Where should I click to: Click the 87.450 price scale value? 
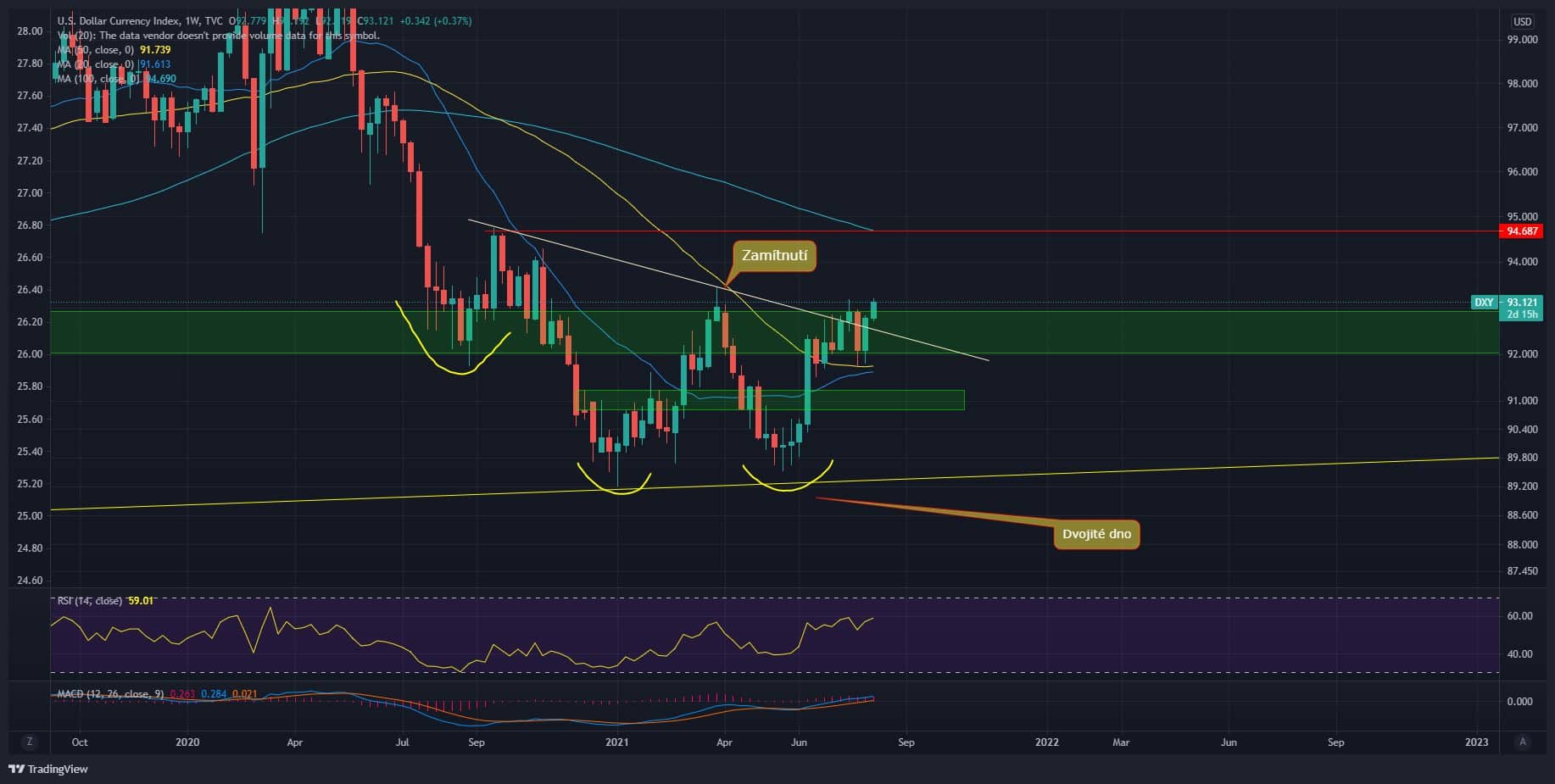(1523, 571)
